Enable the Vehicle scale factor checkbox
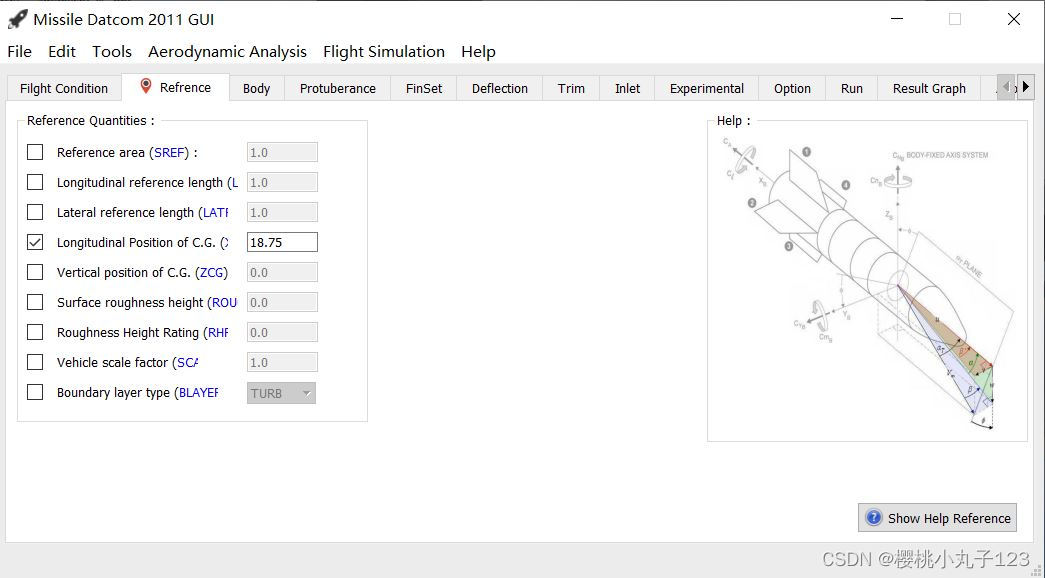1045x578 pixels. (x=35, y=362)
